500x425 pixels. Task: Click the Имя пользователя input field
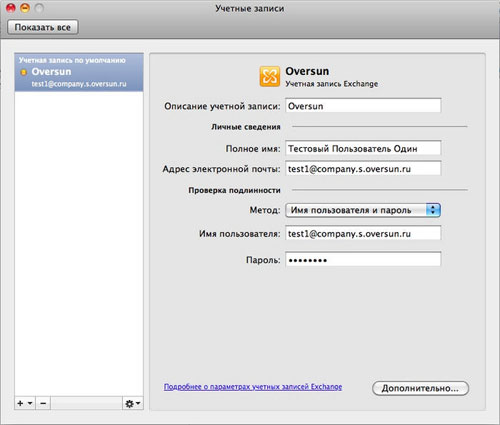pyautogui.click(x=363, y=233)
